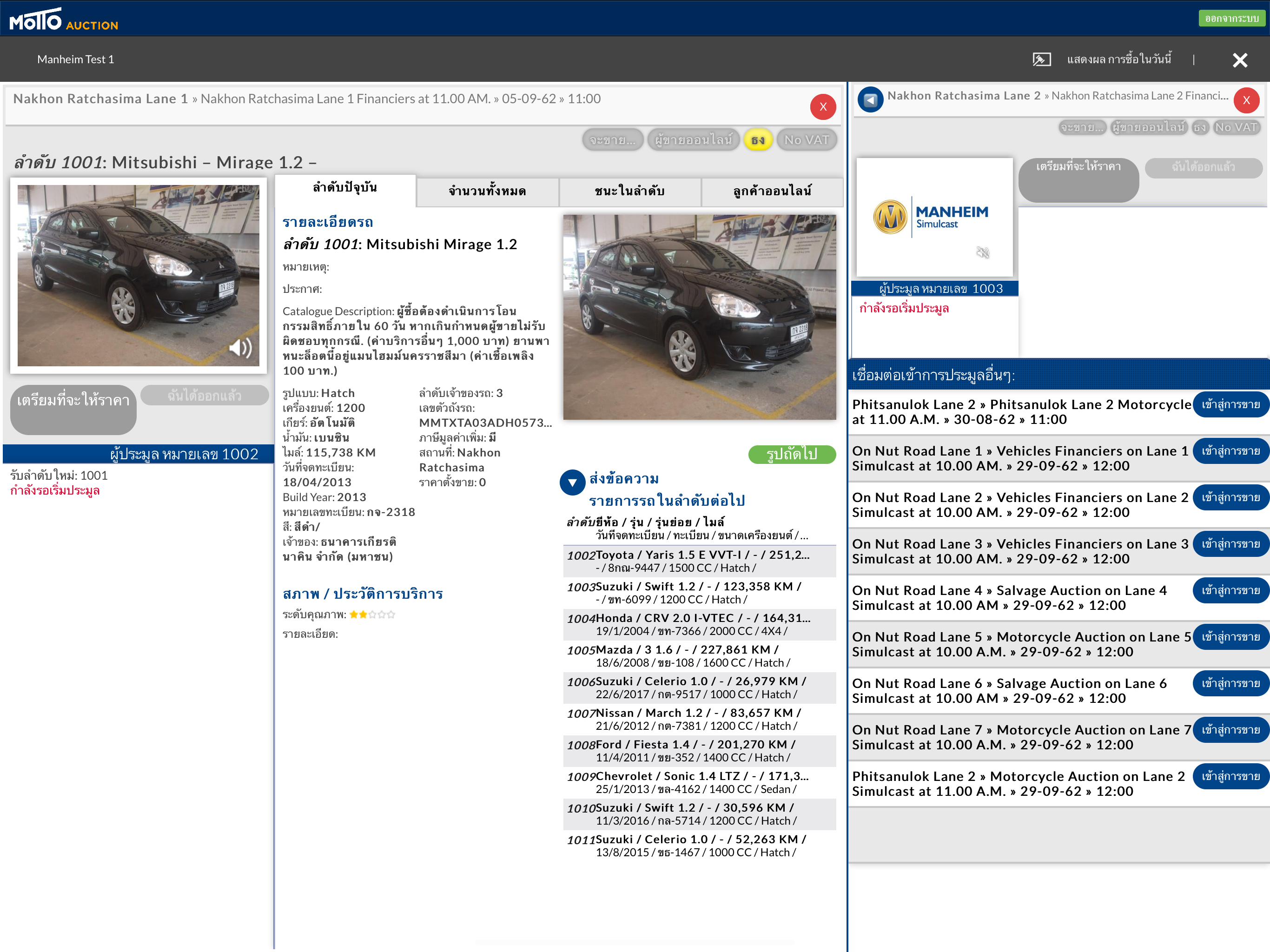Image resolution: width=1270 pixels, height=952 pixels.
Task: Join Phitsanulok Lane 2 Motorcycle 30-08-62 sale
Action: pyautogui.click(x=1230, y=405)
